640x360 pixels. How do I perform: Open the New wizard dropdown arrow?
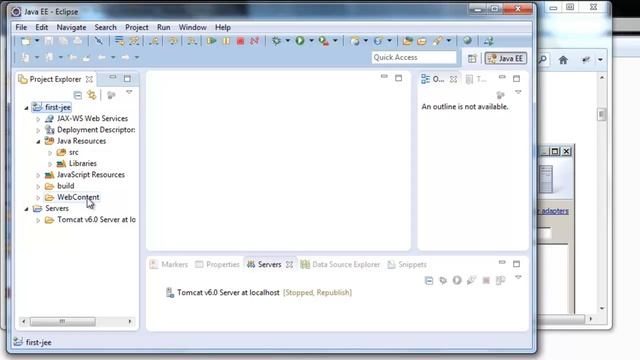[37, 41]
